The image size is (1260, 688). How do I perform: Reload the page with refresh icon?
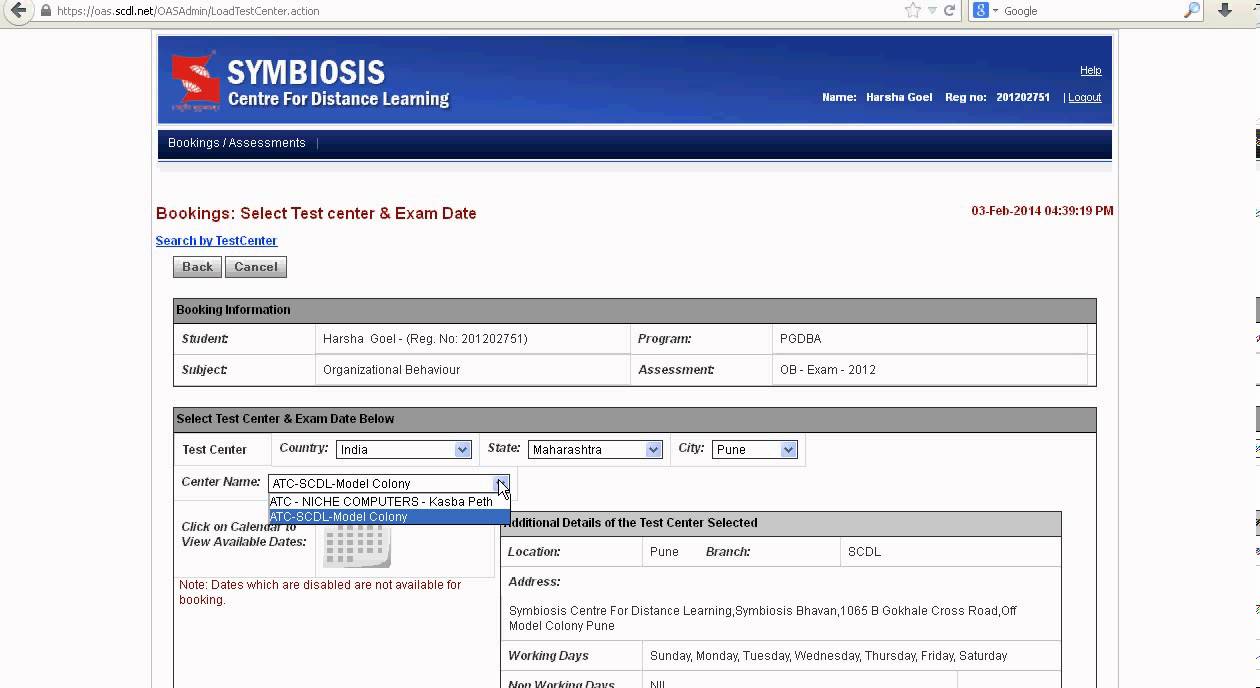pyautogui.click(x=949, y=10)
